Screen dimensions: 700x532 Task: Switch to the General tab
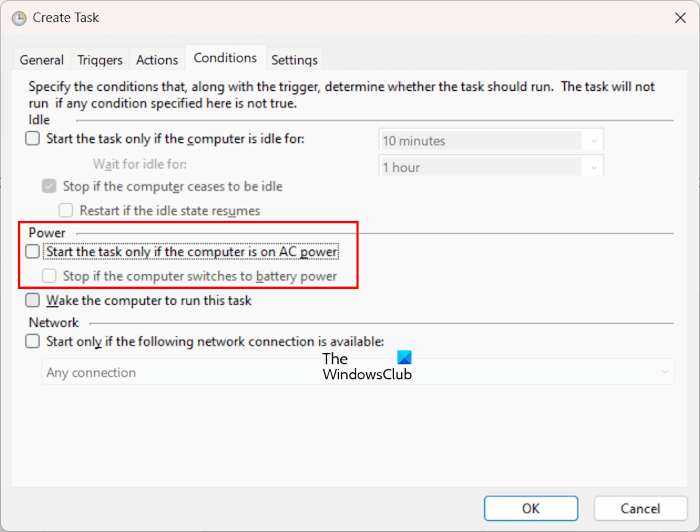tap(42, 60)
